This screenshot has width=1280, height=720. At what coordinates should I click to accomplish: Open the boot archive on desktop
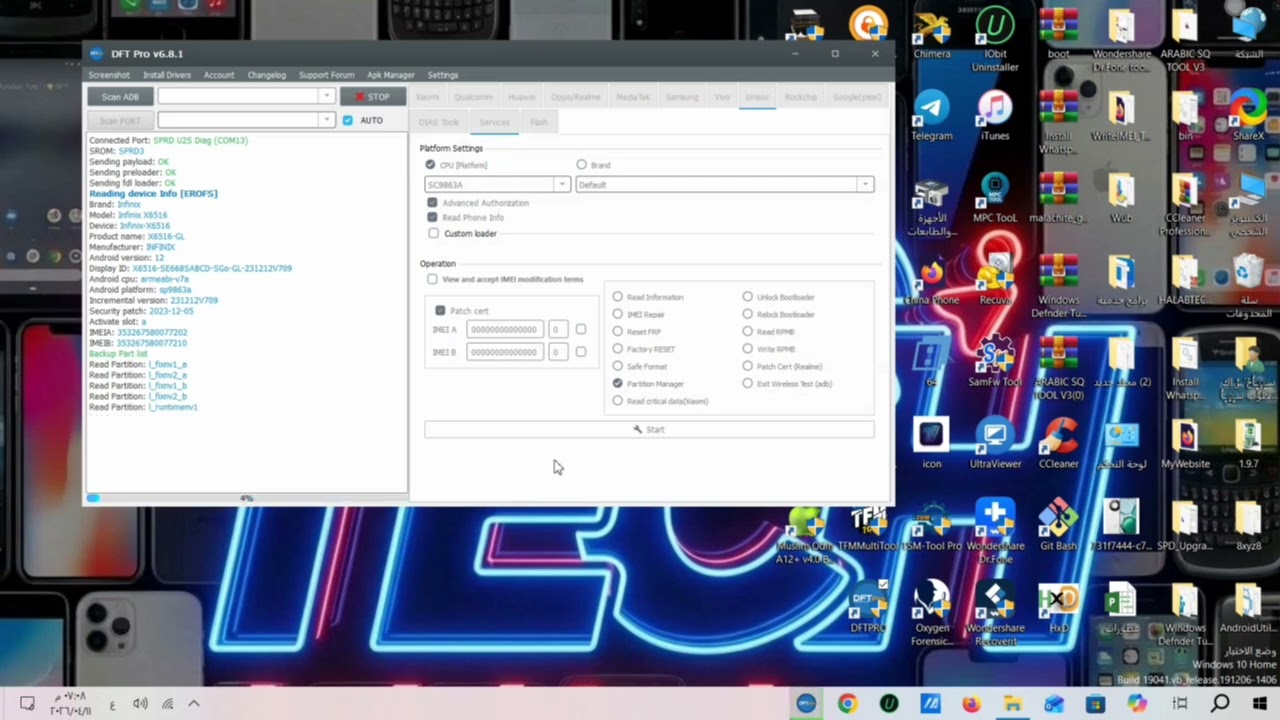coord(1058,33)
